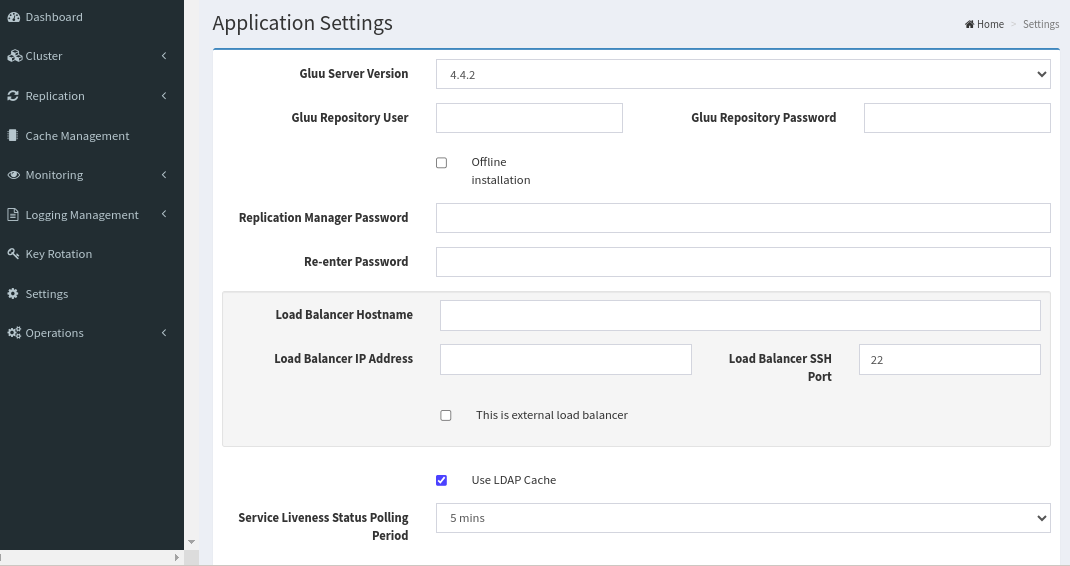Click the Dashboard gauge icon
The width and height of the screenshot is (1070, 566).
click(x=14, y=17)
